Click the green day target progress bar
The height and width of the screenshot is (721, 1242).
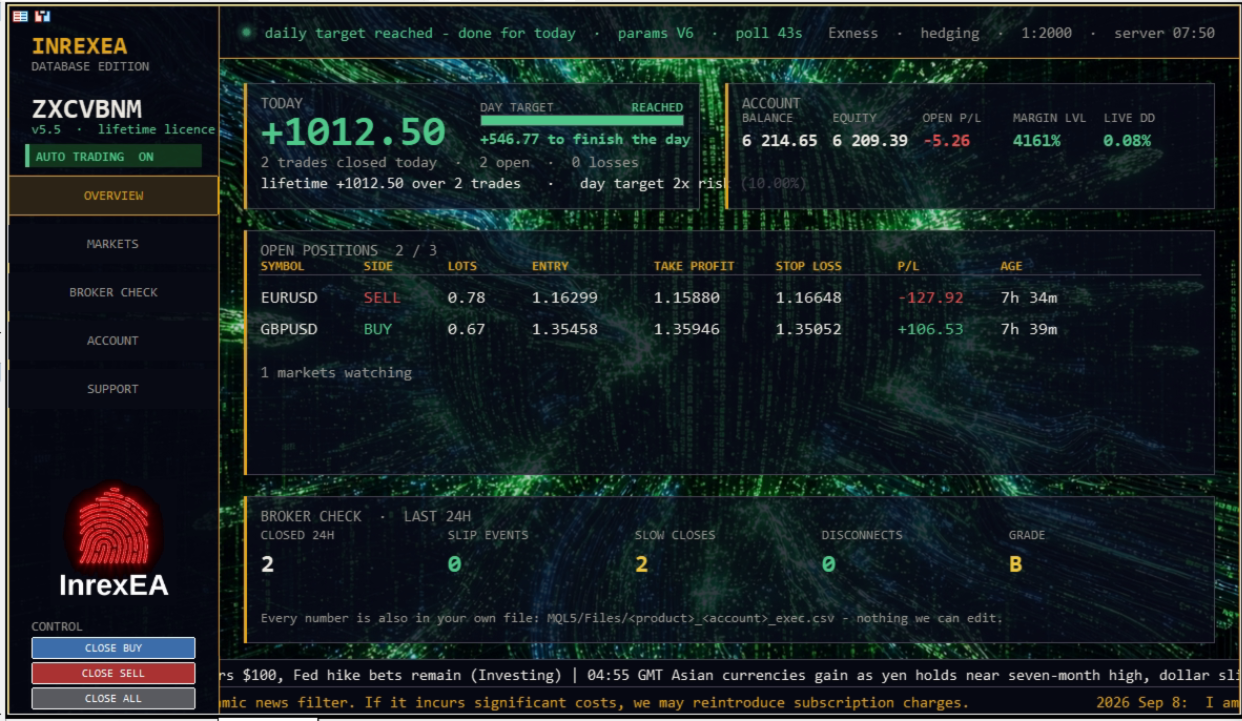point(582,121)
